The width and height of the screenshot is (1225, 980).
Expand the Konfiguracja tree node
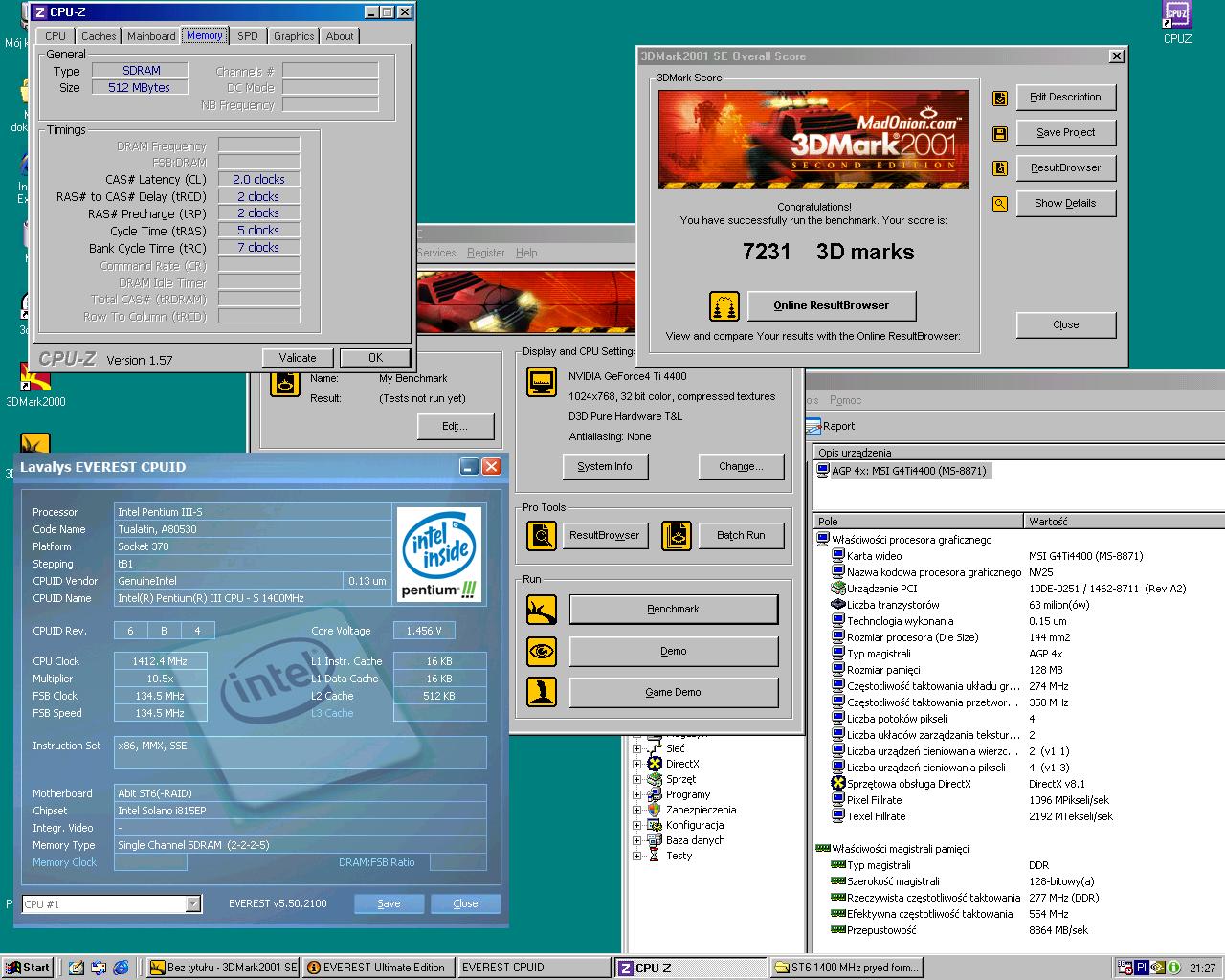(636, 825)
